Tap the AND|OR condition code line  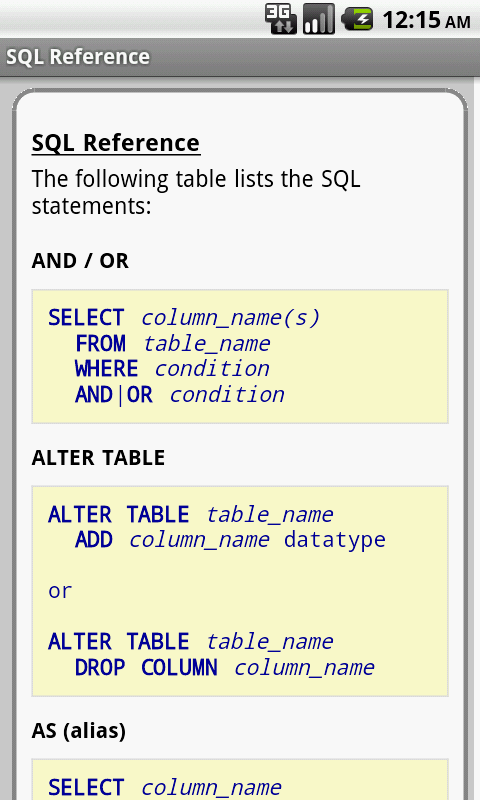point(180,394)
